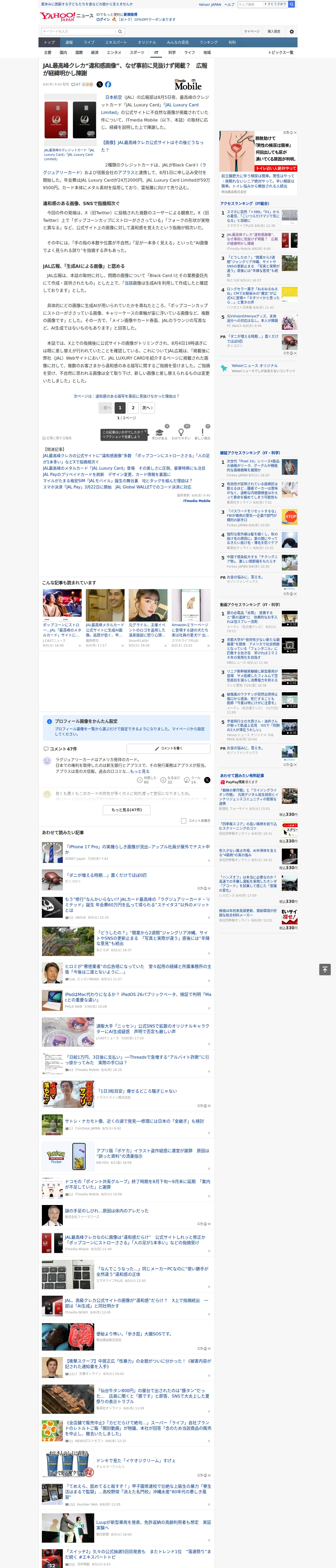
Task: Click the scroll-to-top arrow button
Action: [x=325, y=970]
